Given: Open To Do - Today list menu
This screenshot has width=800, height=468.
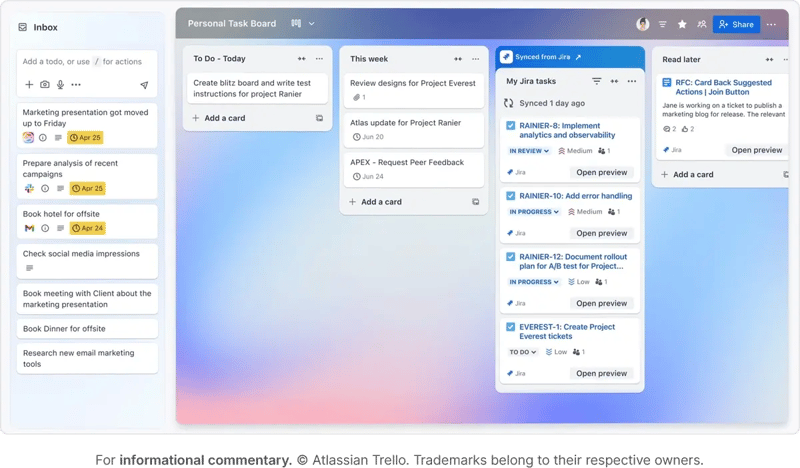Looking at the screenshot, I should pyautogui.click(x=319, y=59).
